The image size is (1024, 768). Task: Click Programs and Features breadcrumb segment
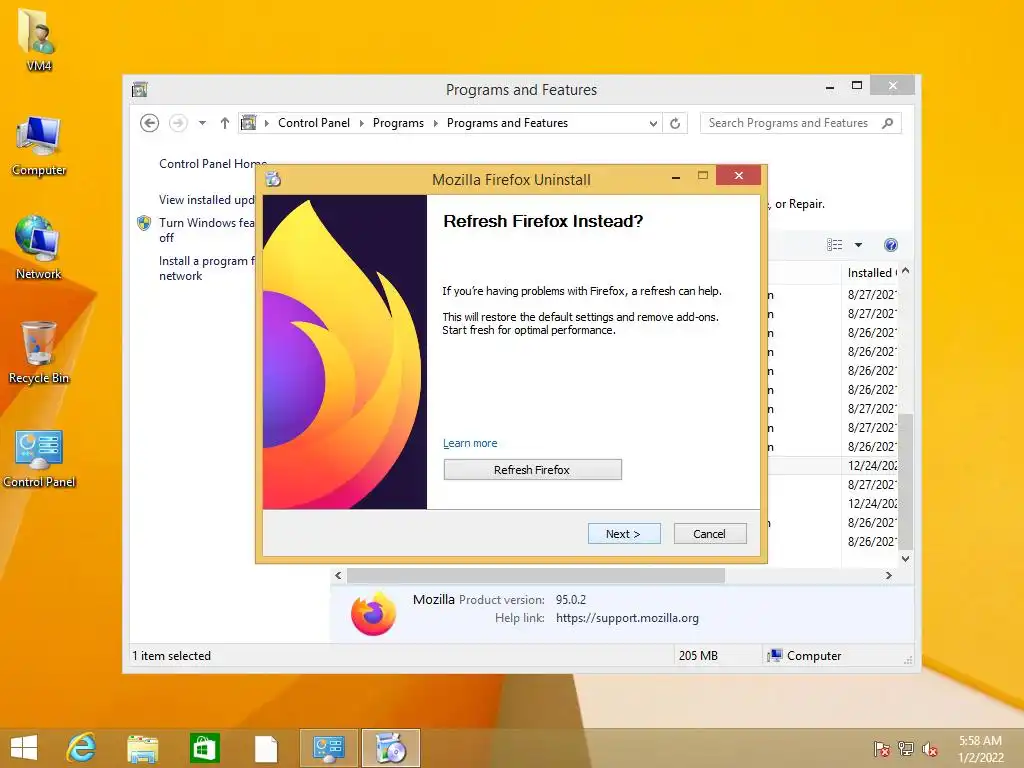coord(507,123)
